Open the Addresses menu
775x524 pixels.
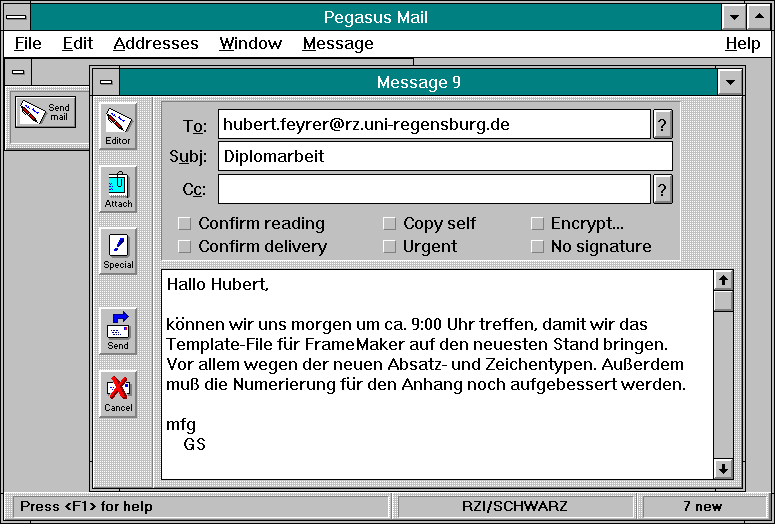[x=156, y=44]
